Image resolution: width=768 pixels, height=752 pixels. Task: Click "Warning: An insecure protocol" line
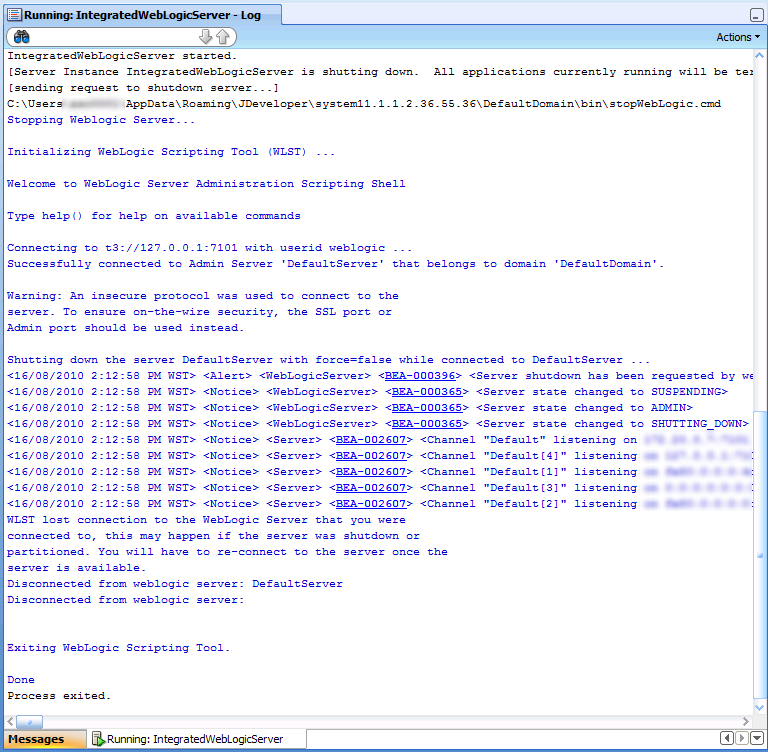point(203,296)
